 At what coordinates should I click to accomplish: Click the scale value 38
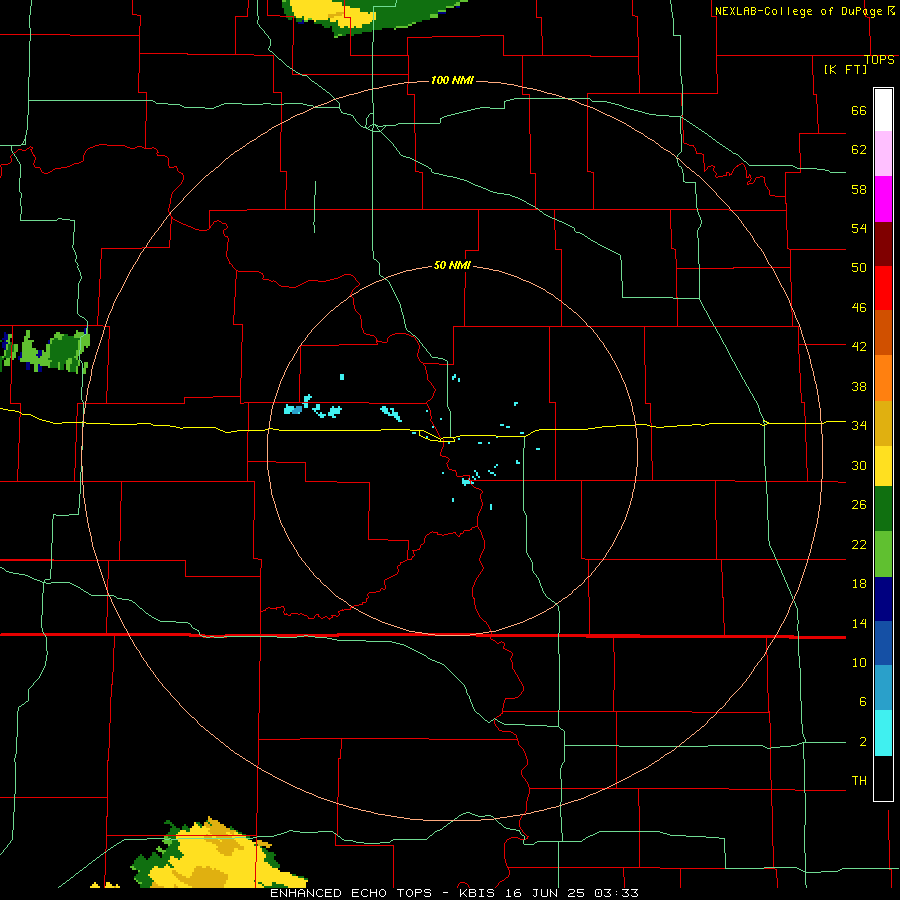coord(859,386)
